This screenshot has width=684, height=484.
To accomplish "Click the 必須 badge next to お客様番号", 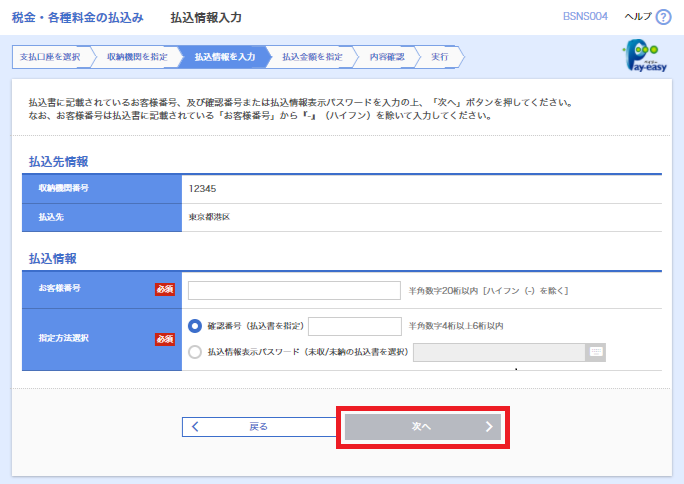I will tap(165, 290).
